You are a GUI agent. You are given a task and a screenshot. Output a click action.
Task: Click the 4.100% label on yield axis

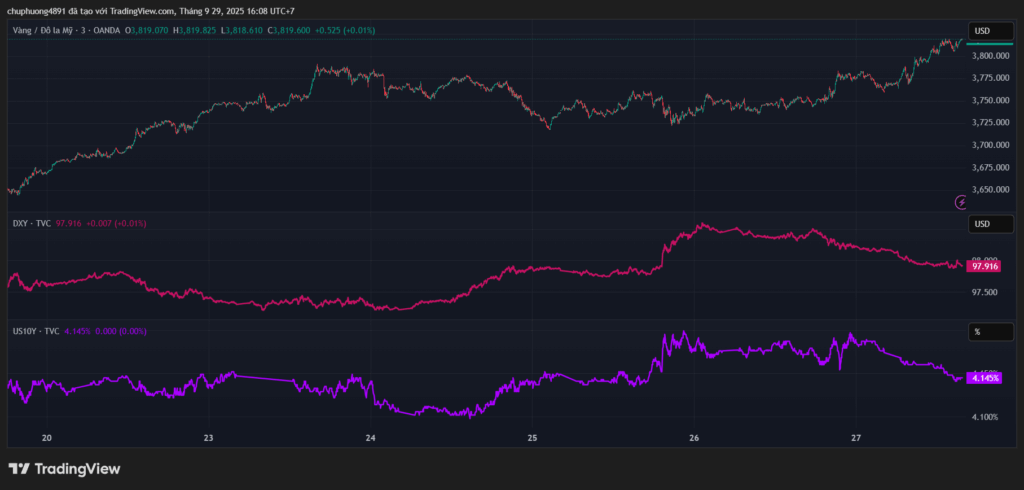(x=985, y=417)
